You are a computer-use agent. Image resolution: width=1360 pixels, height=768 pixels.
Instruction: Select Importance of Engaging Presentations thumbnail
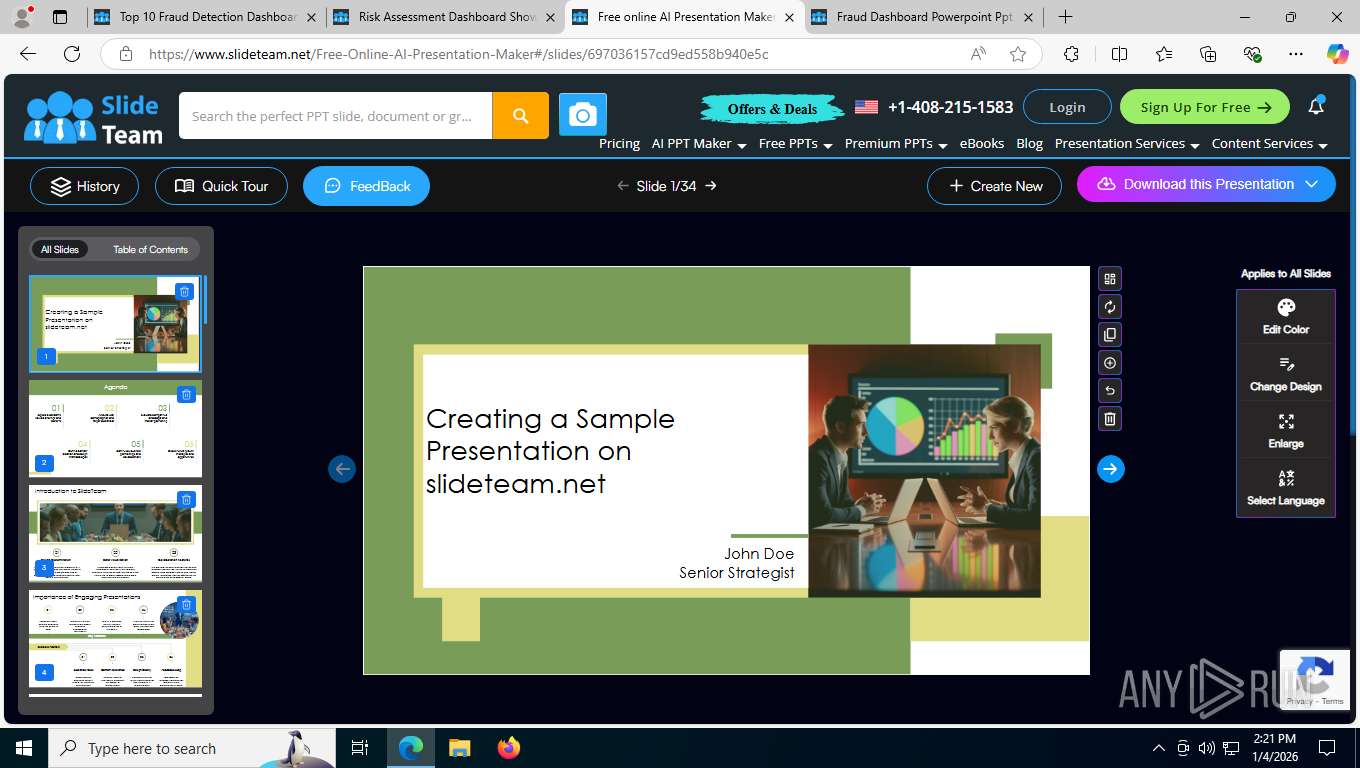[x=115, y=638]
